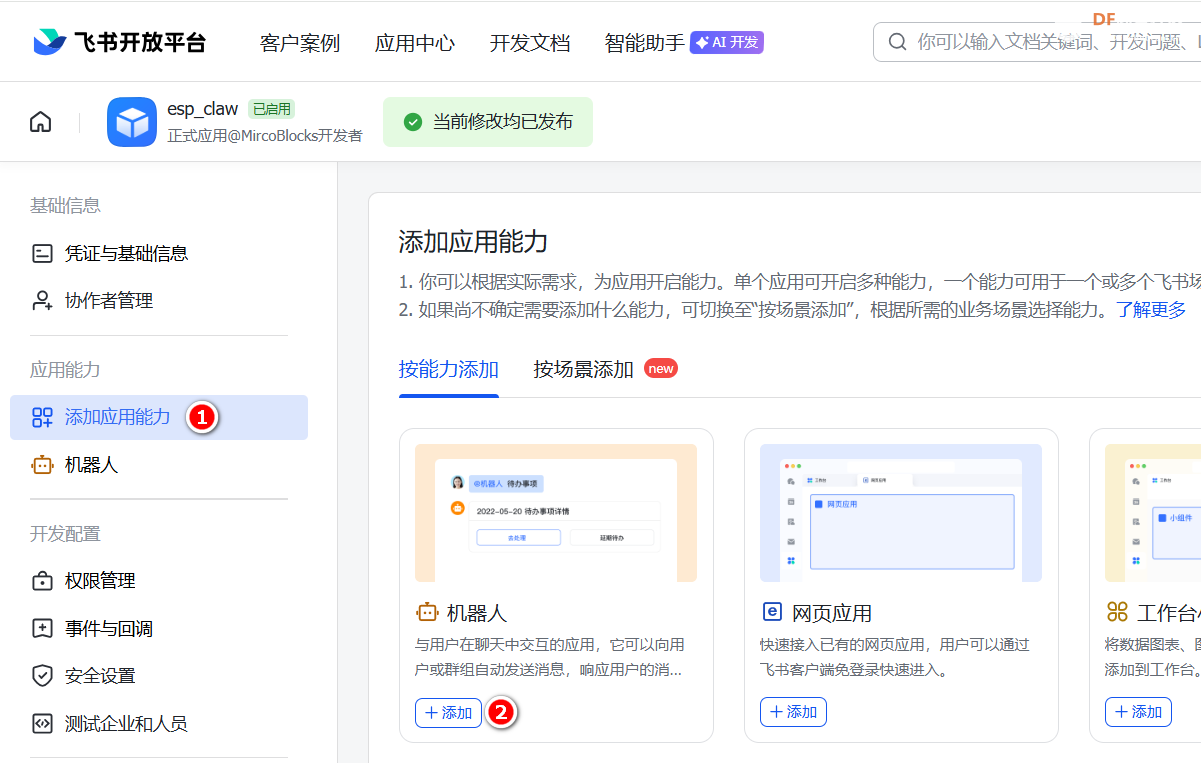Click the new badge beside 按场景添加

[661, 368]
